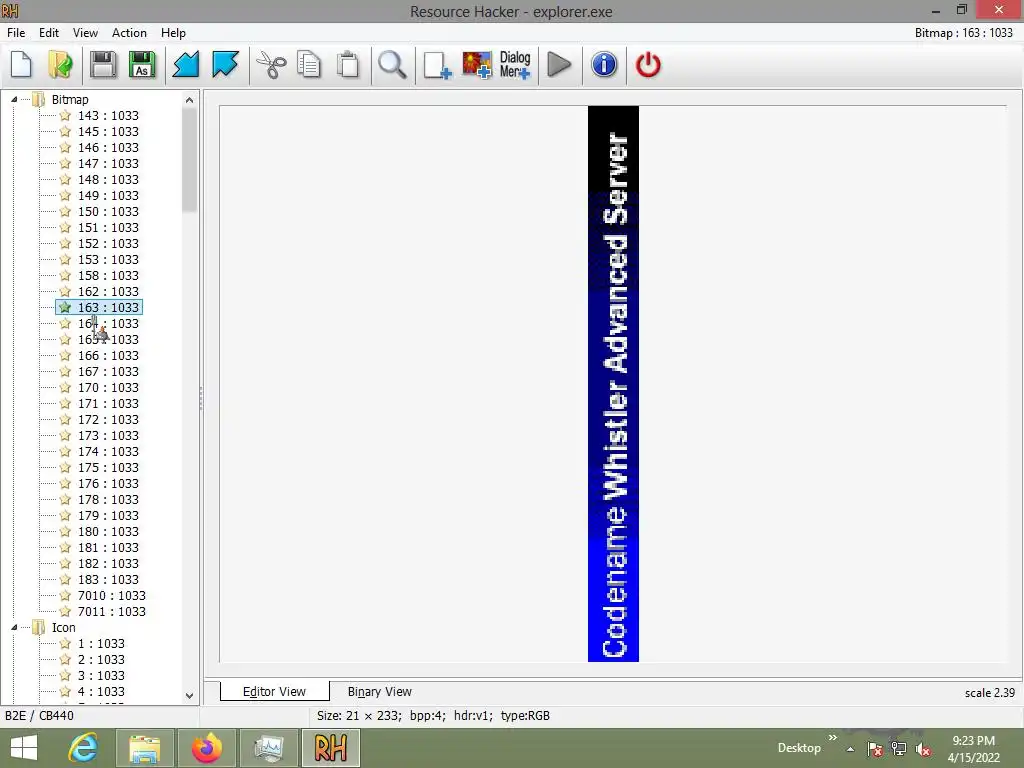Click the taskbar clock 9:23 PM
The image size is (1024, 768).
pyautogui.click(x=973, y=741)
